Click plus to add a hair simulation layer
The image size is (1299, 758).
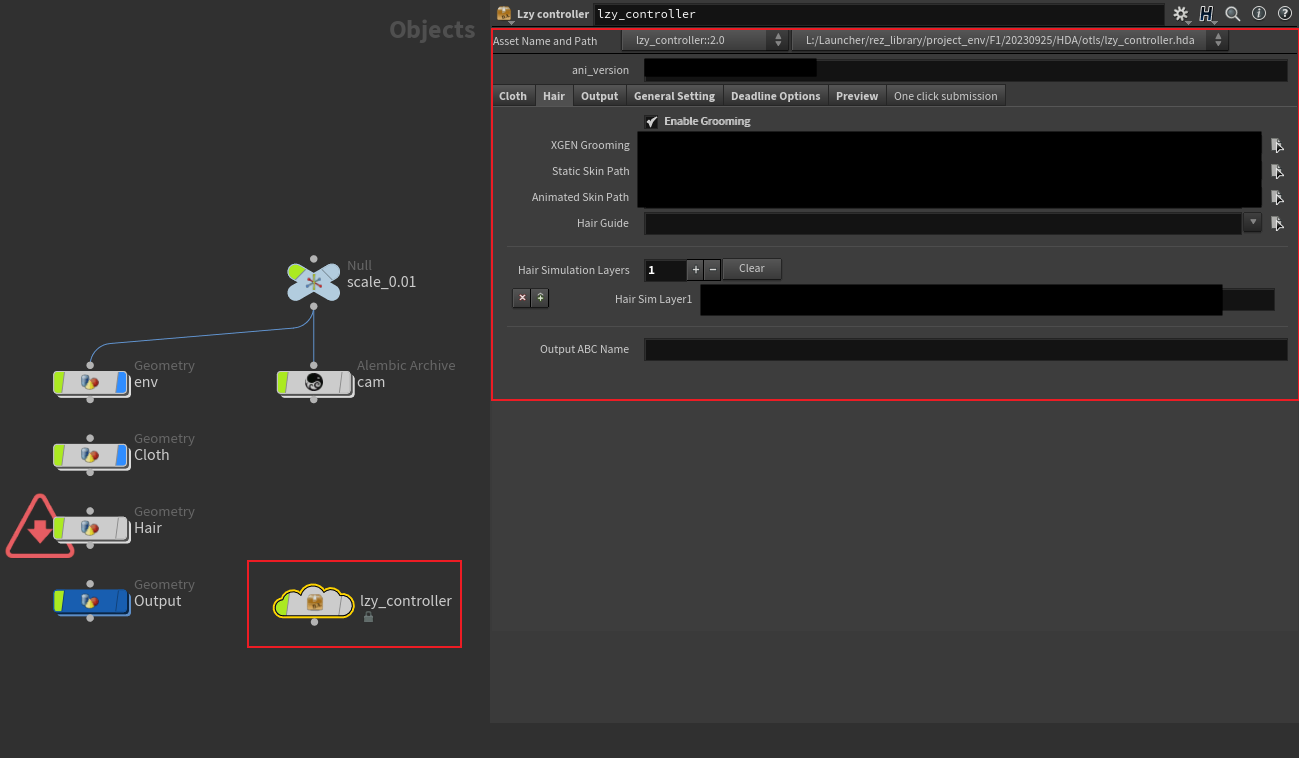(696, 269)
